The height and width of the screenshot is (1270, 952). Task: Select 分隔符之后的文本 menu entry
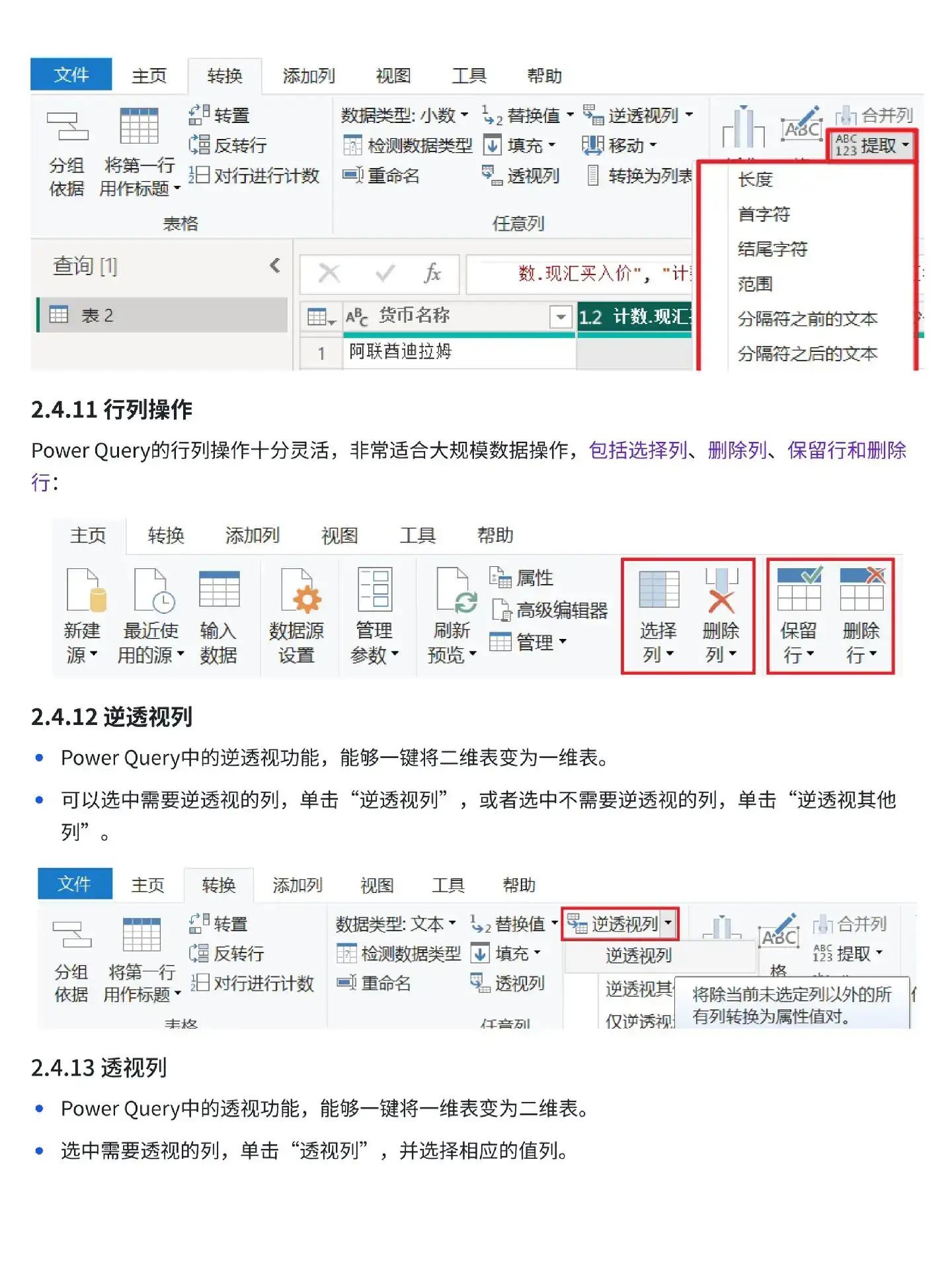(x=807, y=354)
